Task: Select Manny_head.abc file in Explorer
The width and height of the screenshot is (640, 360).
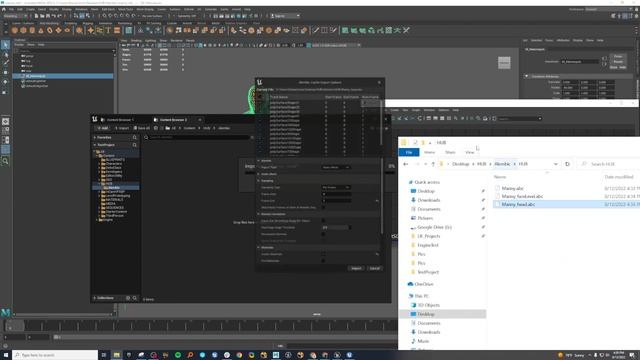Action: coord(518,204)
